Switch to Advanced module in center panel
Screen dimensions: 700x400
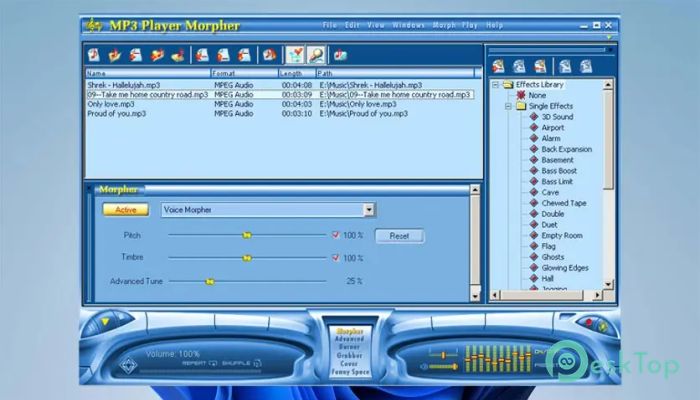(x=350, y=339)
